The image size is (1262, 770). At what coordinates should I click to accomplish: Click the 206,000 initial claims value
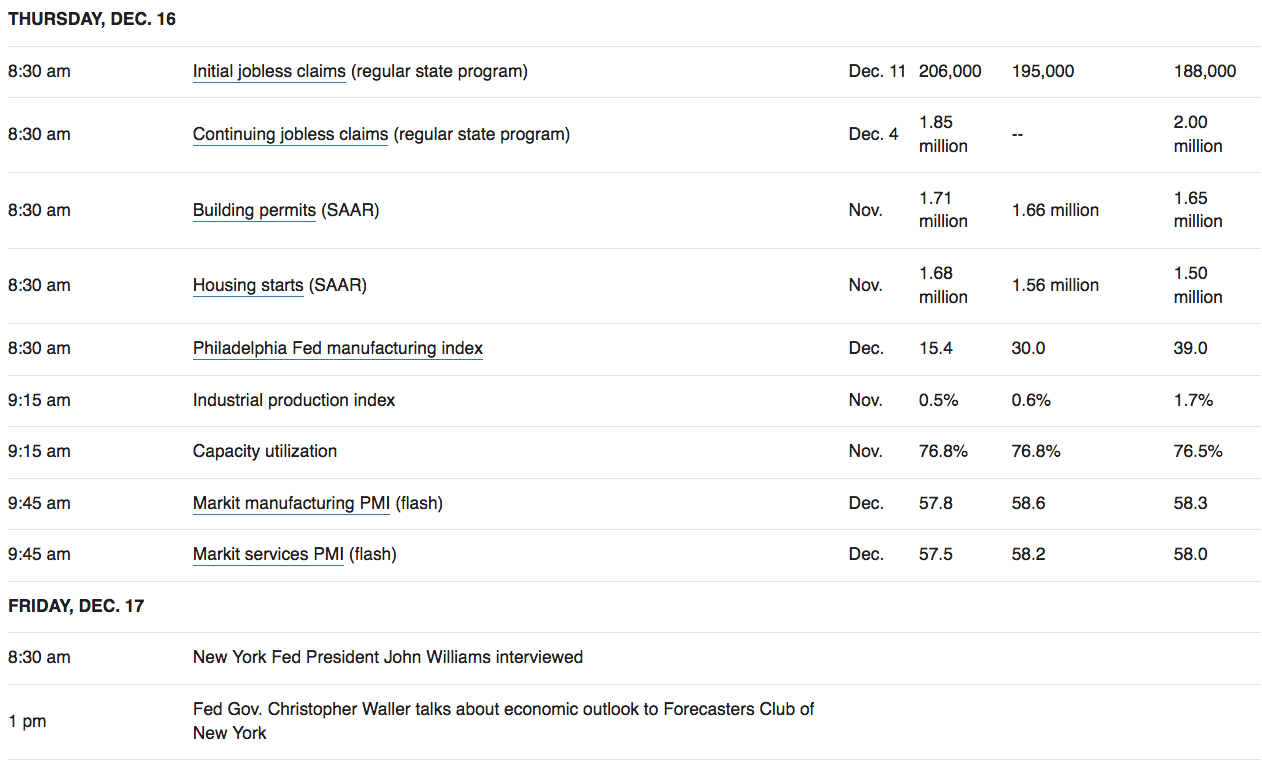[x=950, y=72]
